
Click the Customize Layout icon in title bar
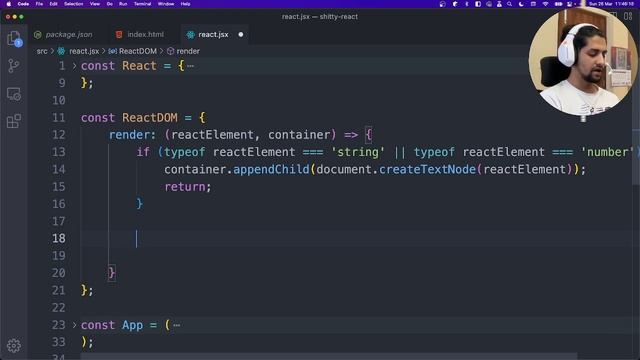click(x=628, y=16)
